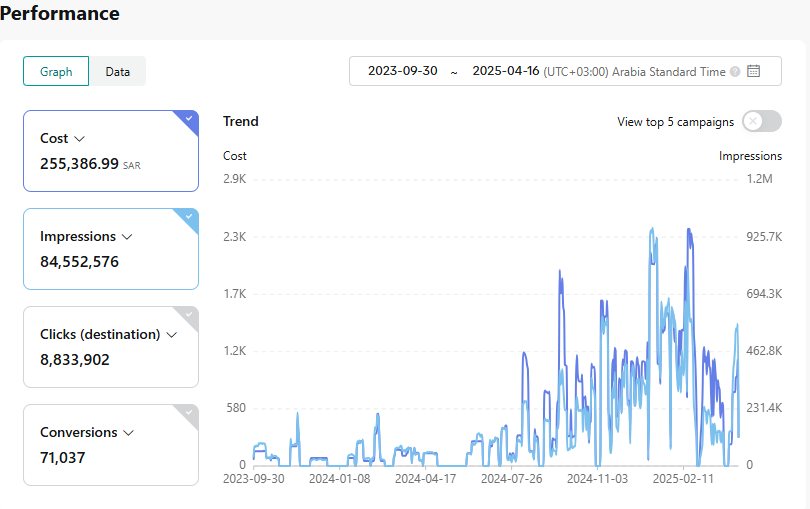
Task: Click the 925.7K impressions axis label
Action: point(764,237)
